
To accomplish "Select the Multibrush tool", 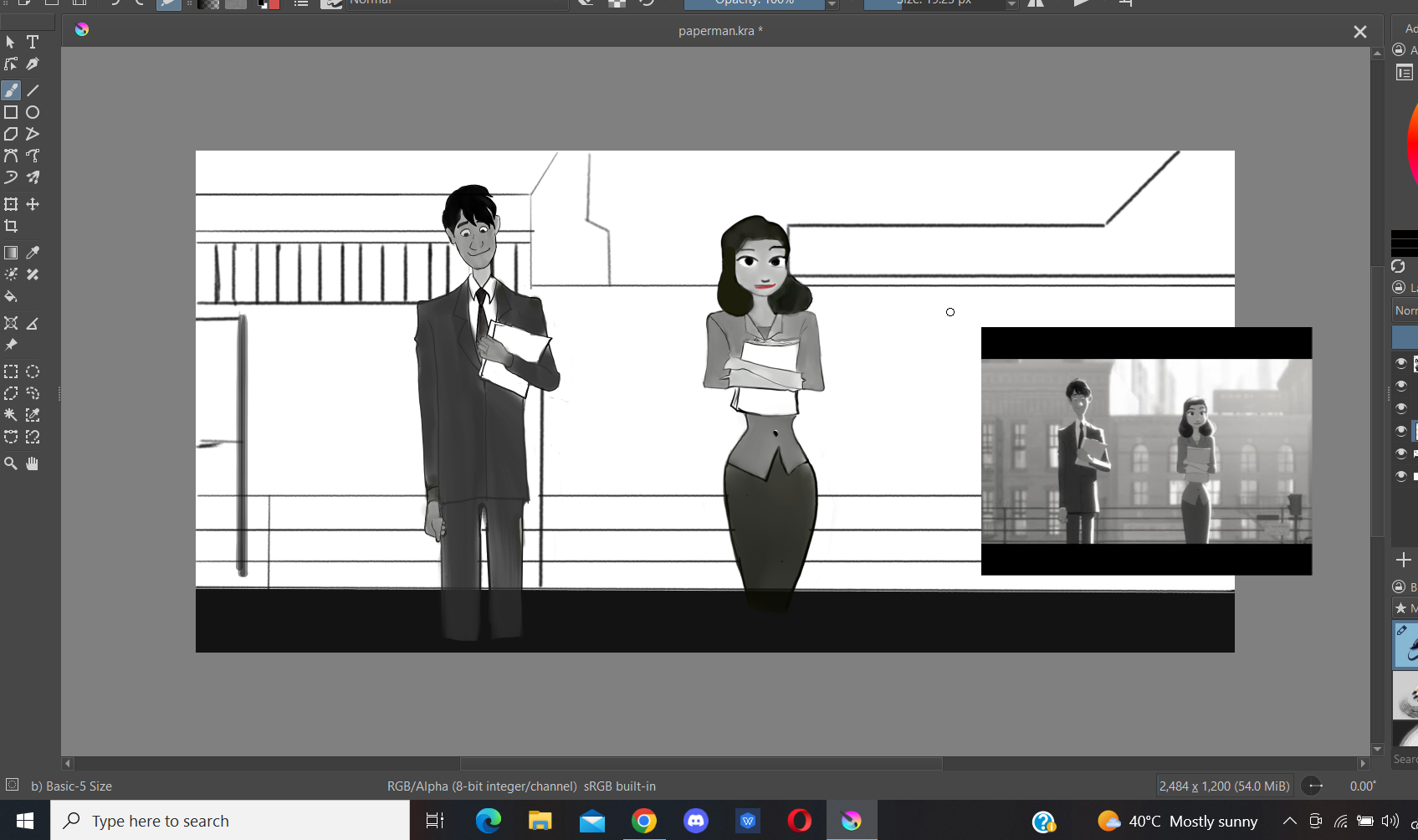I will (x=33, y=177).
